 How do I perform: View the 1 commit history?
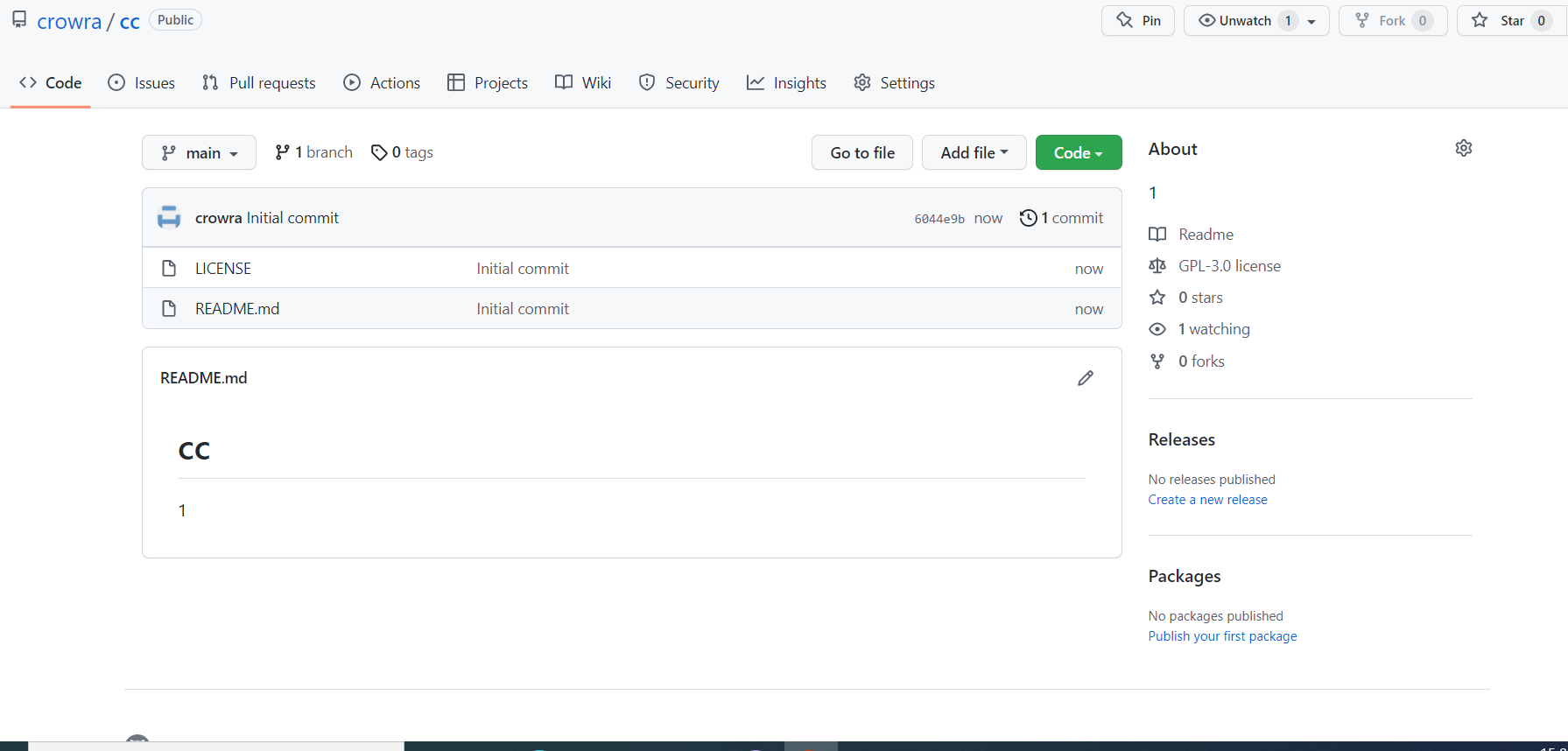[1062, 218]
